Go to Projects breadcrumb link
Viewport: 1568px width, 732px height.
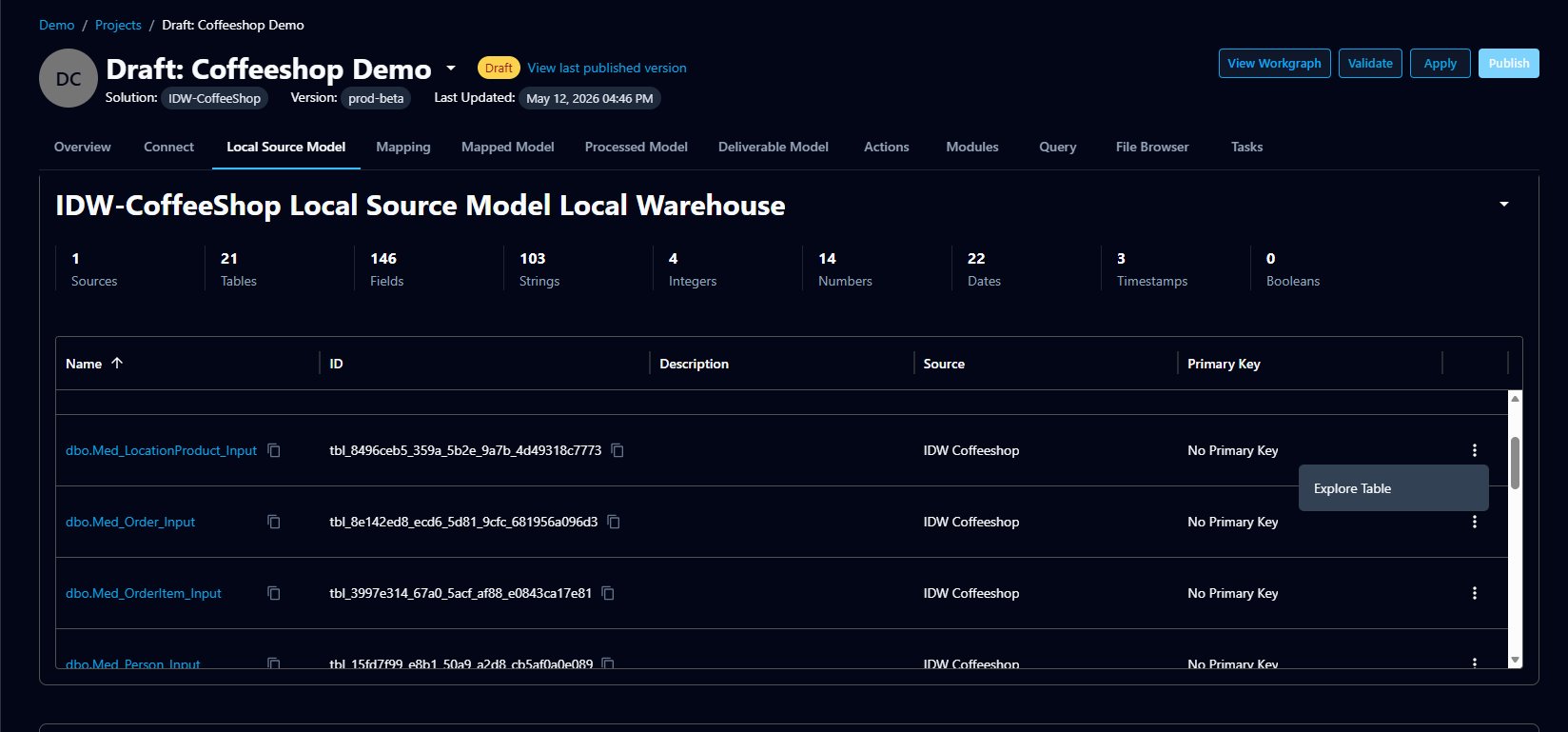(x=118, y=25)
